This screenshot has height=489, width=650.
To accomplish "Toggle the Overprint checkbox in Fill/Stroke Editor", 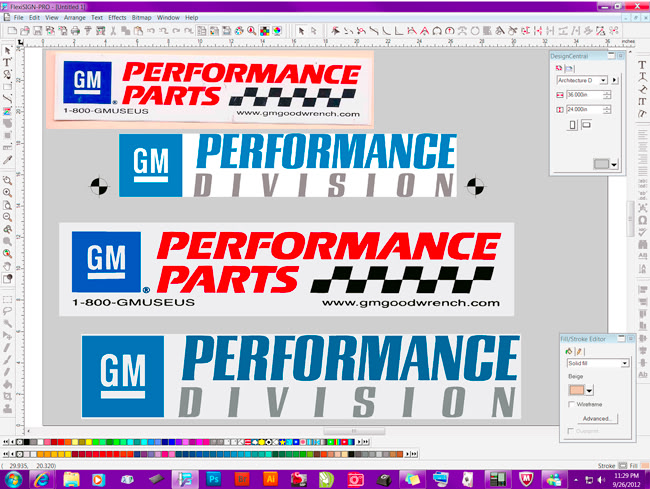I will [x=571, y=431].
